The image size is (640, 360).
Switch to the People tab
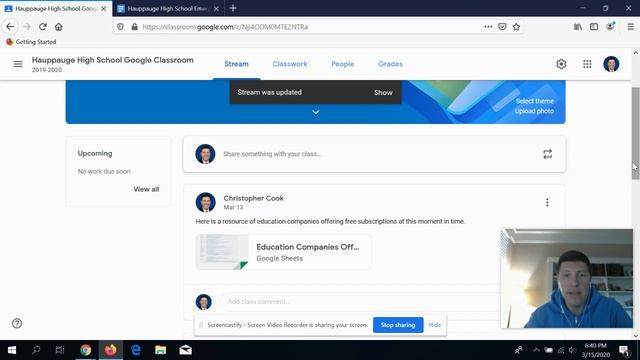[342, 64]
